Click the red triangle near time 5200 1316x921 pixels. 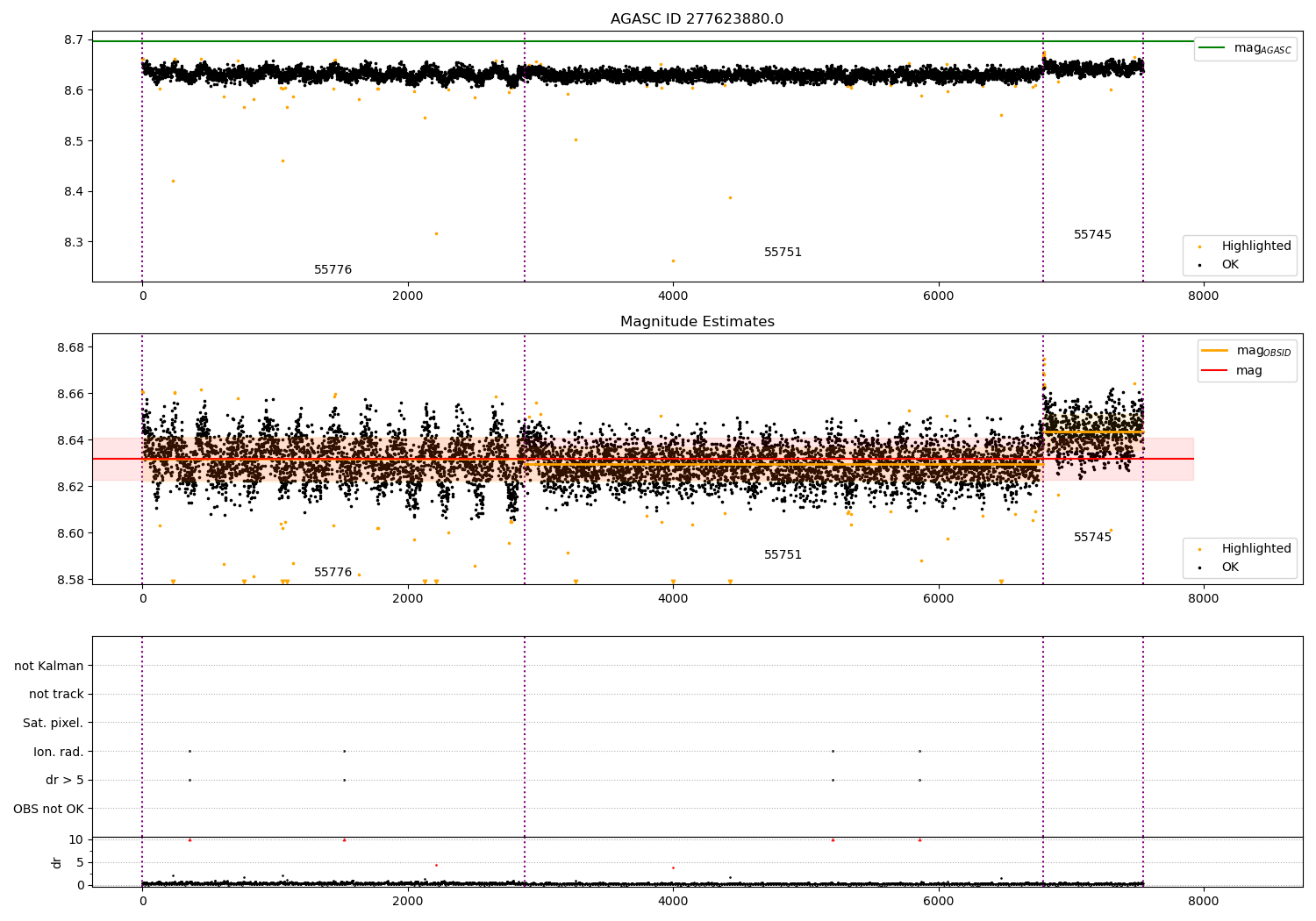pyautogui.click(x=833, y=839)
